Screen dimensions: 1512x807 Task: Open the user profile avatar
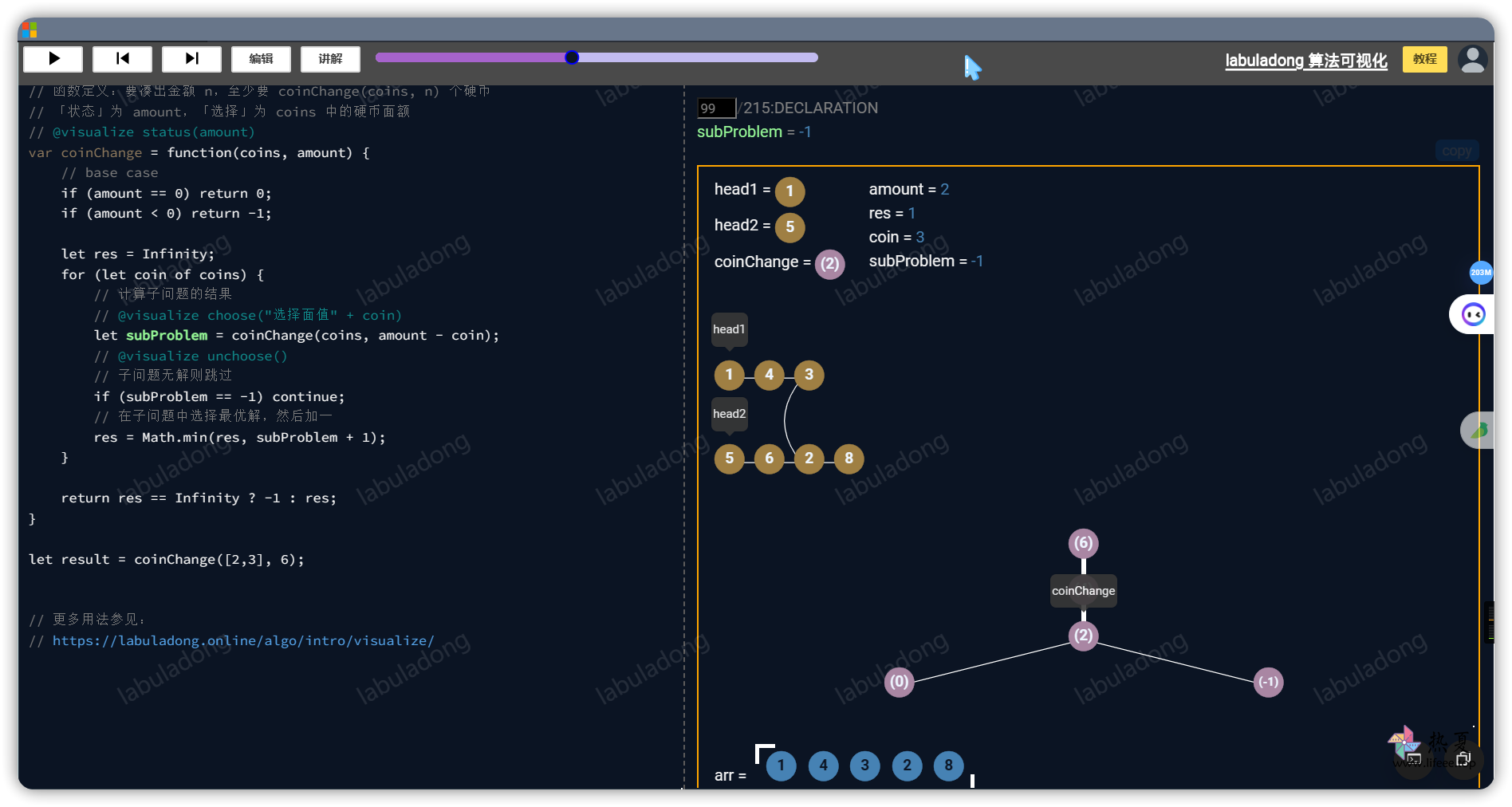pyautogui.click(x=1472, y=60)
